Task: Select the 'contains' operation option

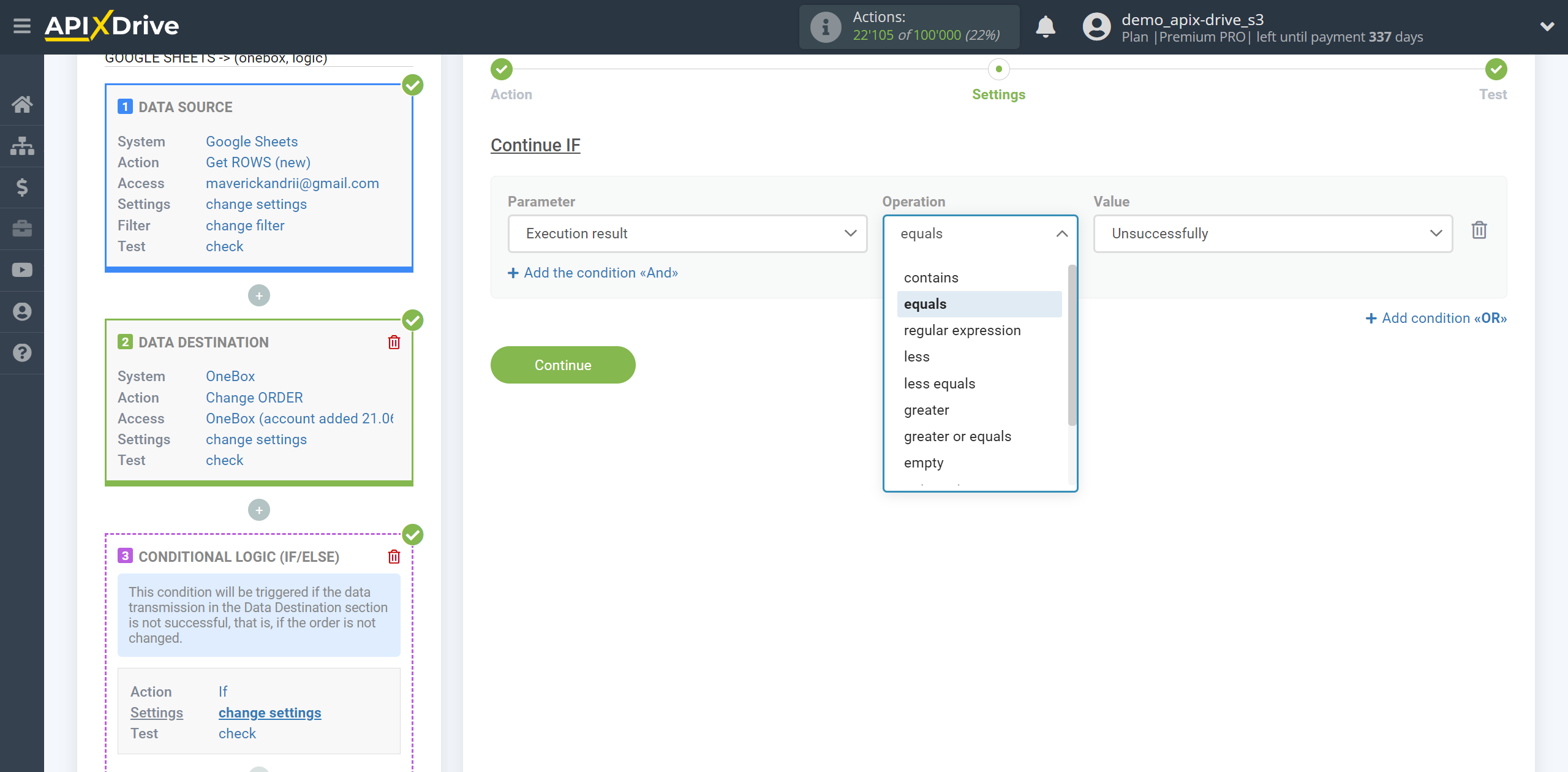Action: pyautogui.click(x=931, y=278)
